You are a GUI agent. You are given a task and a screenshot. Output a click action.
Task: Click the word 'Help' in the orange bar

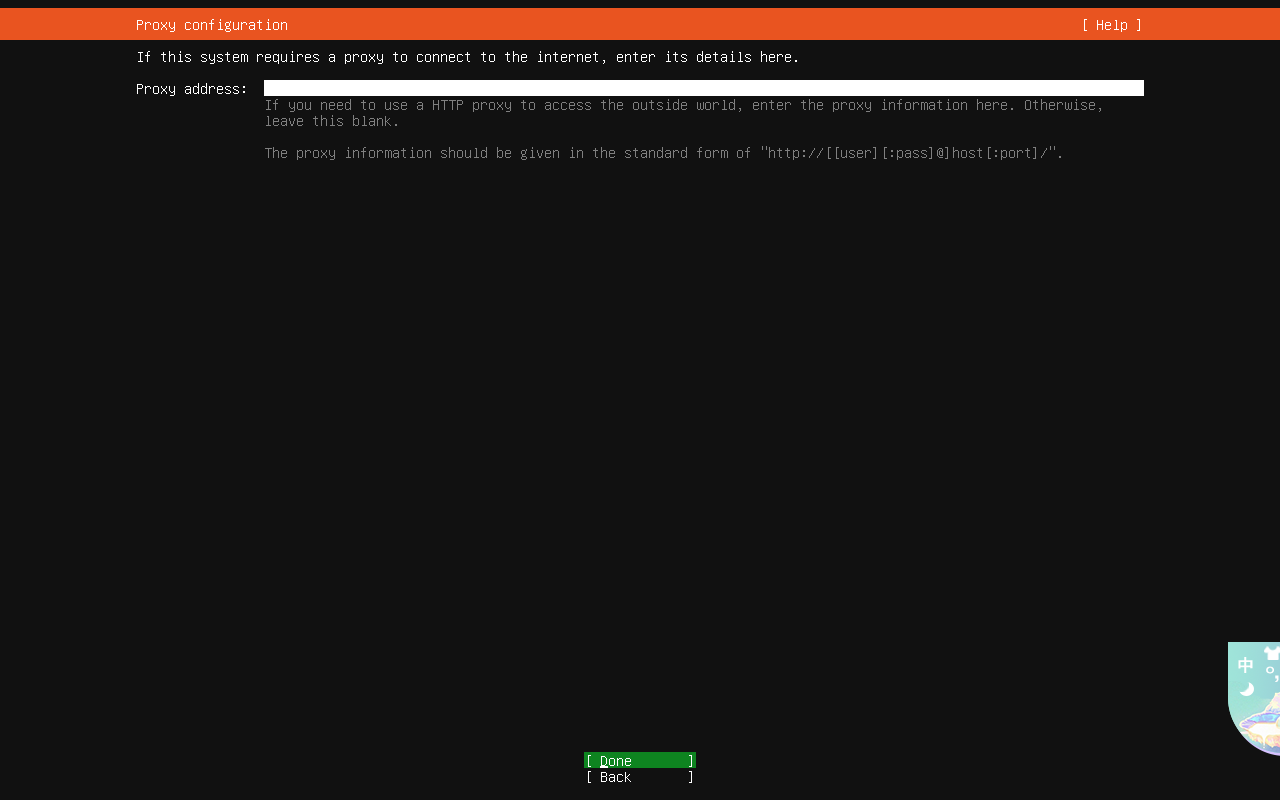[x=1111, y=25]
